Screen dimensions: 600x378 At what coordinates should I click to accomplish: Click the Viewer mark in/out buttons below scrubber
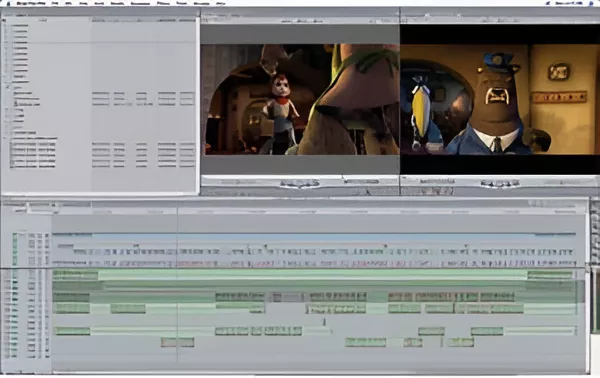pyautogui.click(x=362, y=181)
